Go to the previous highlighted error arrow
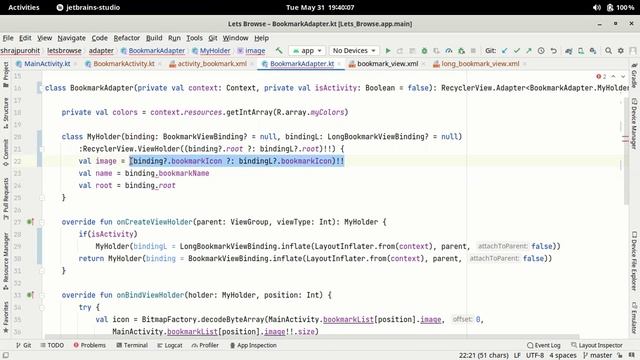Viewport: 640px width, 360px height. (613, 76)
